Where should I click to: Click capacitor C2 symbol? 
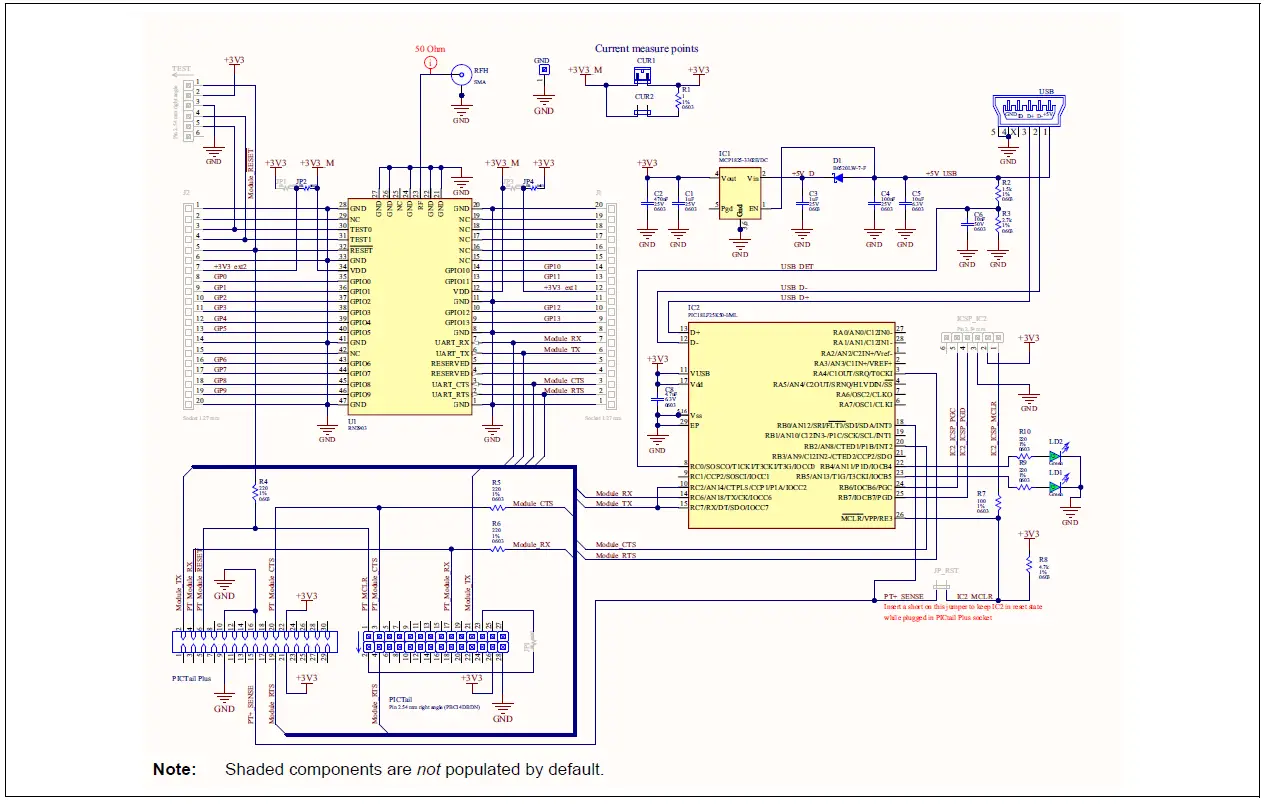(x=647, y=203)
